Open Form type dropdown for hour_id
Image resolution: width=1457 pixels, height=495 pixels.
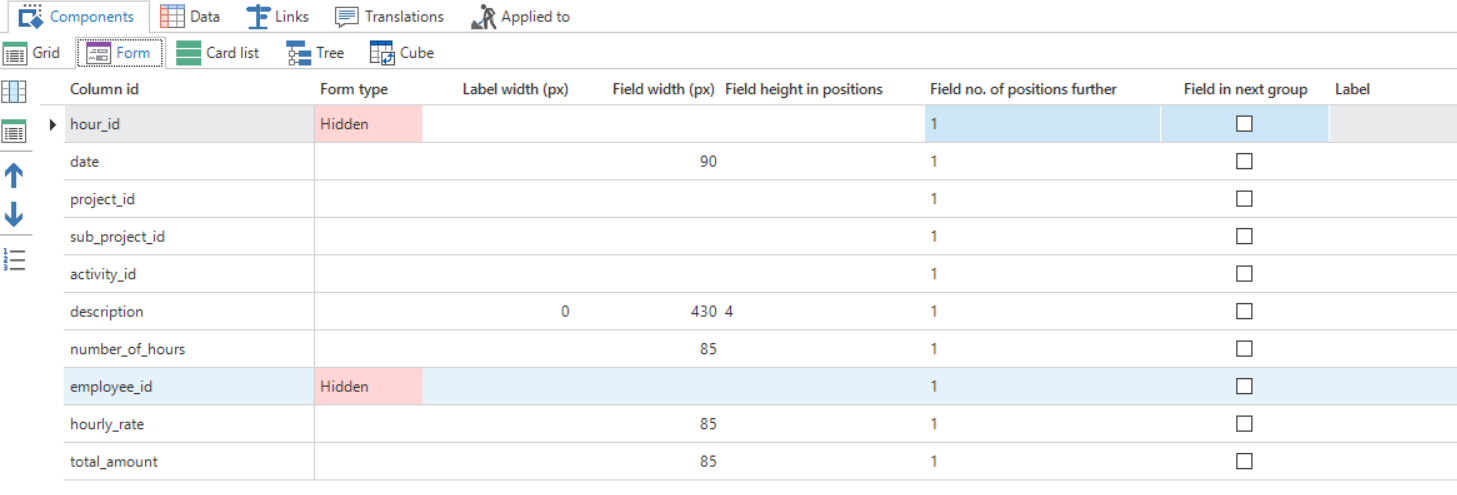click(368, 124)
